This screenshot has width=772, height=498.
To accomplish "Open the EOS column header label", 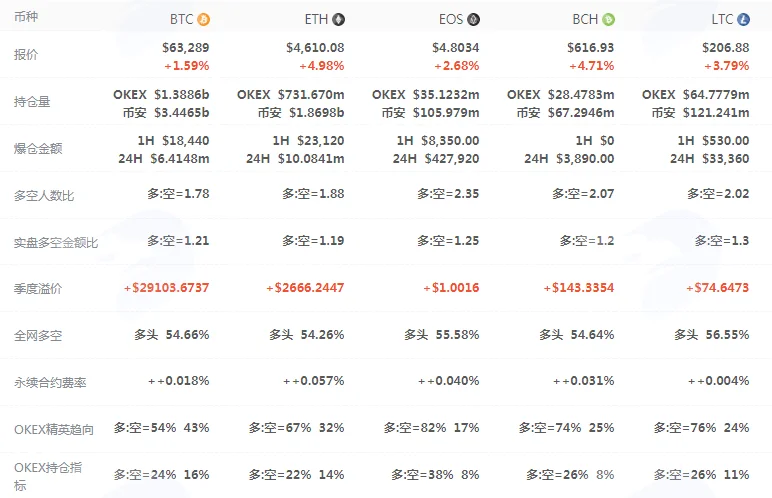I will (x=451, y=19).
